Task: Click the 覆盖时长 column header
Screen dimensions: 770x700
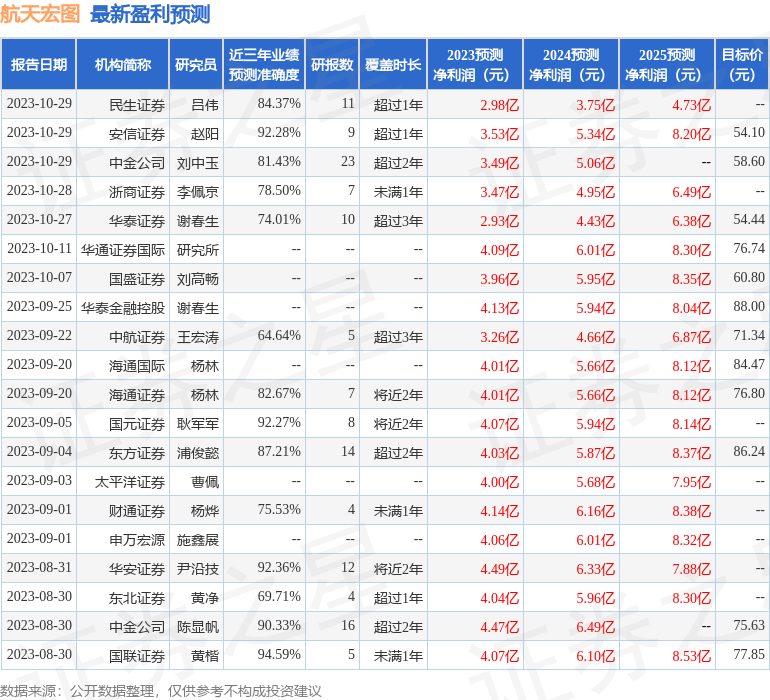Action: [393, 64]
